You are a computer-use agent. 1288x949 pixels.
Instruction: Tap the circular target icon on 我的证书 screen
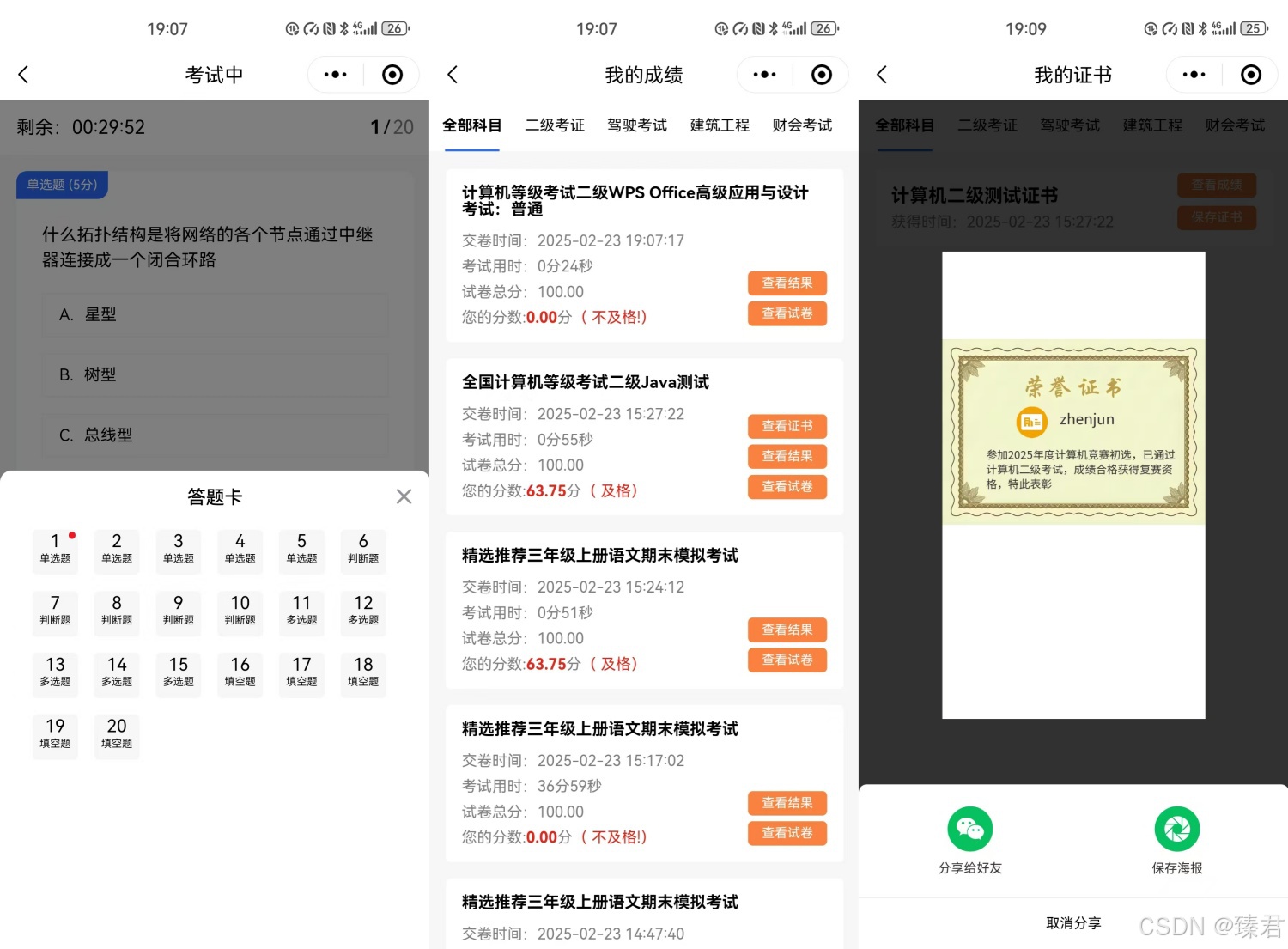pos(1251,75)
